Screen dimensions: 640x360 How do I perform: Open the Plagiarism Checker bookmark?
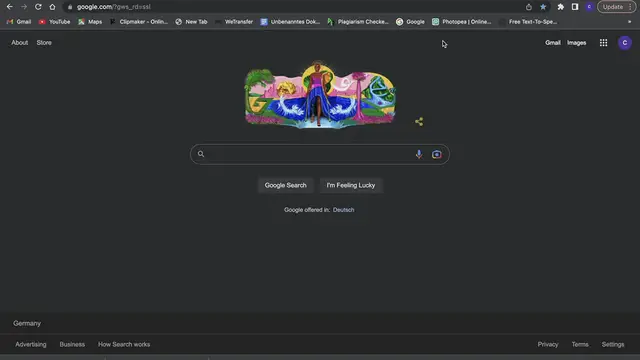pyautogui.click(x=358, y=22)
